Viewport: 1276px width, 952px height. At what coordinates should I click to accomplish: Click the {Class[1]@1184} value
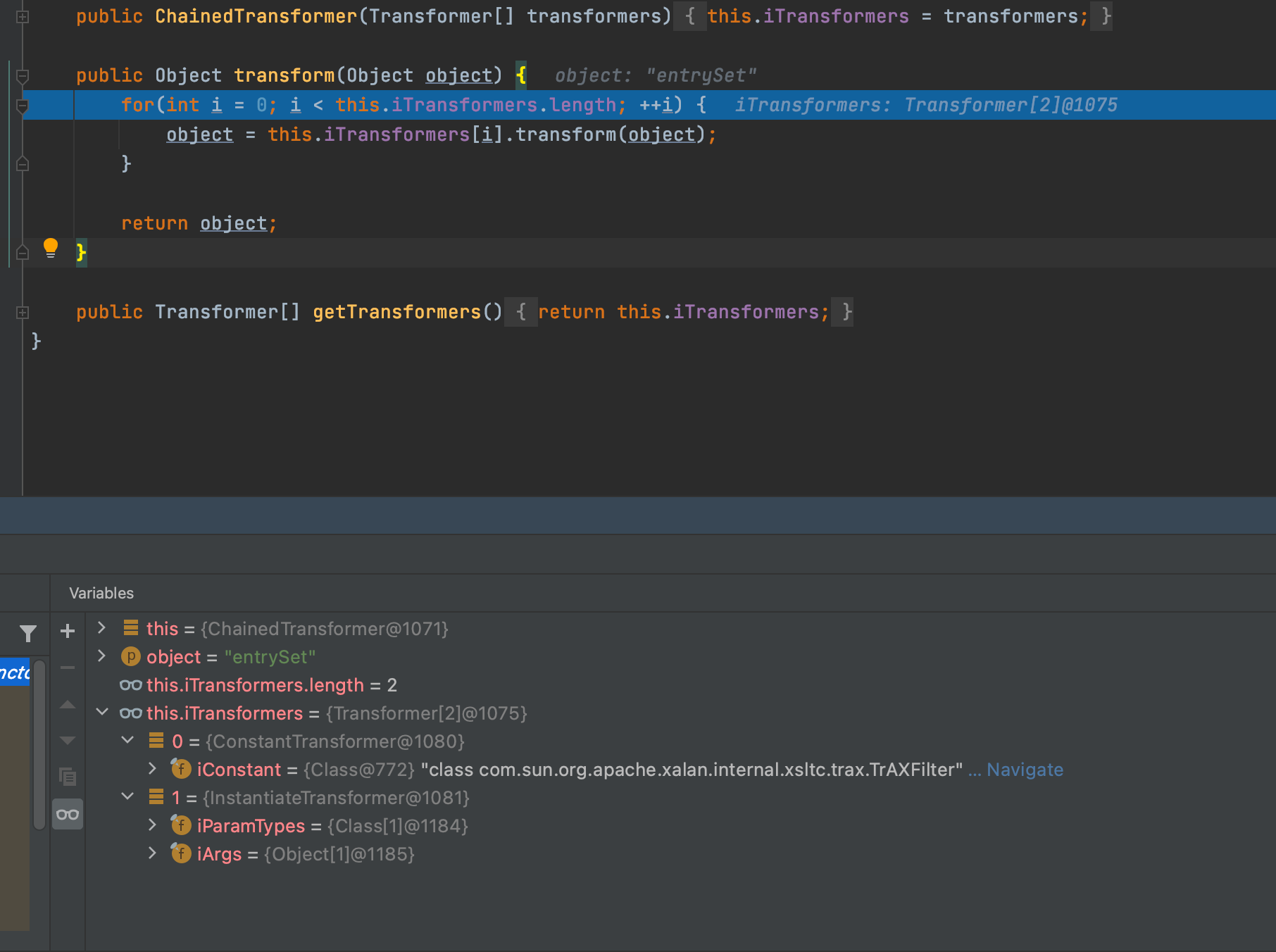[x=398, y=826]
